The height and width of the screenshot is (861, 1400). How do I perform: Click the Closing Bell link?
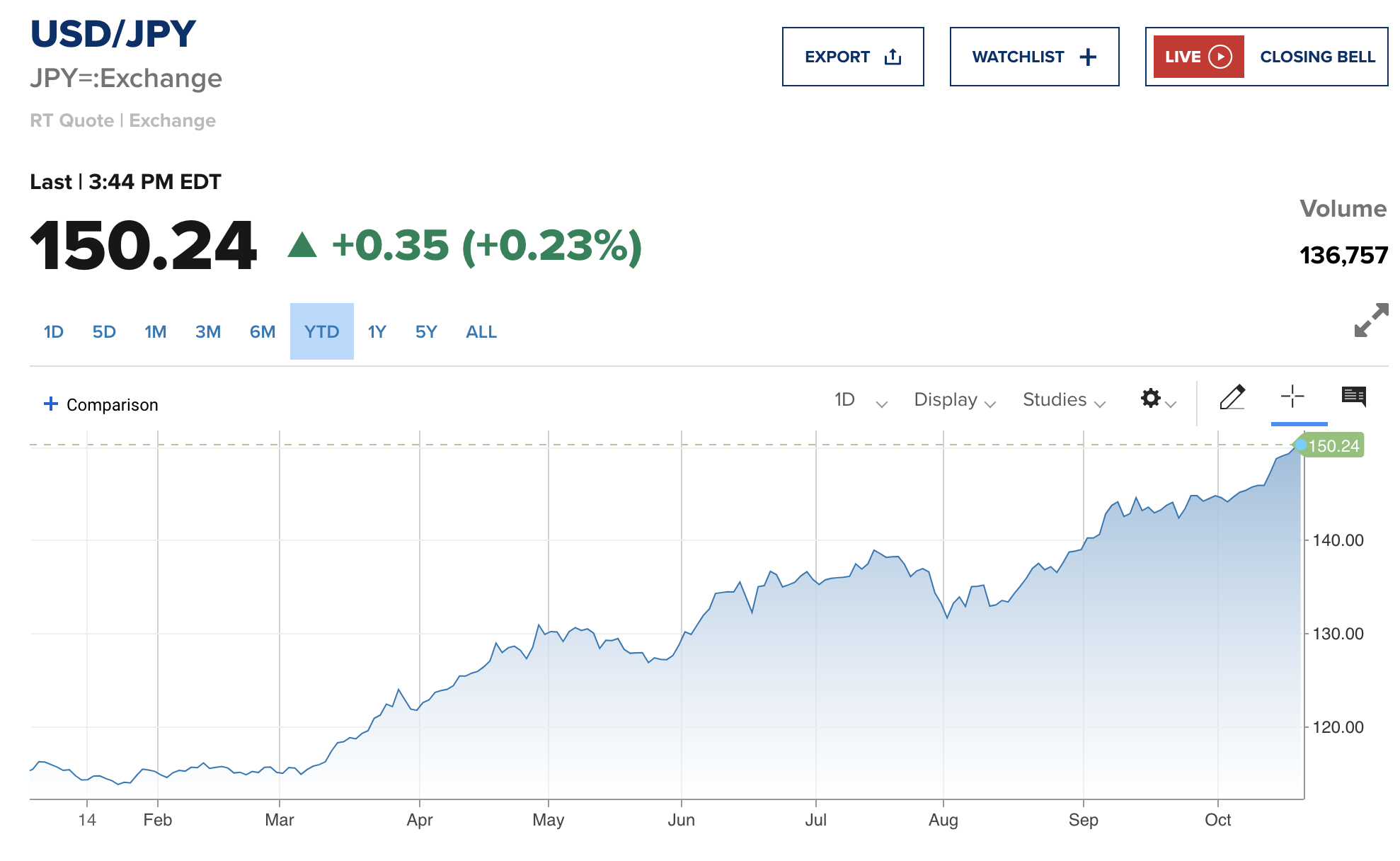pos(1317,57)
